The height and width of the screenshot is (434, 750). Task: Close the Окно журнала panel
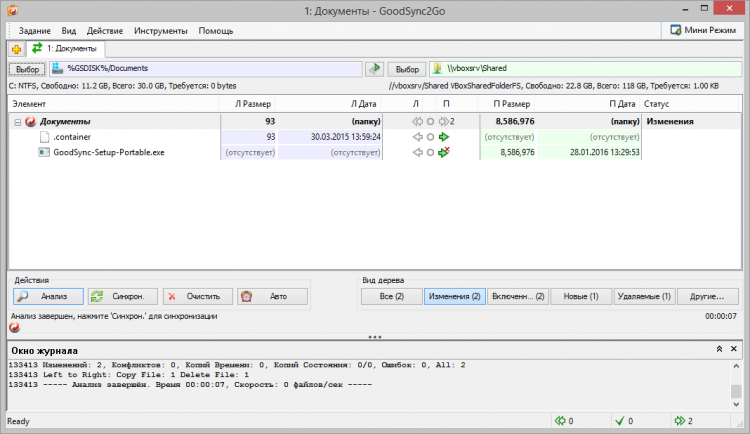(x=734, y=349)
